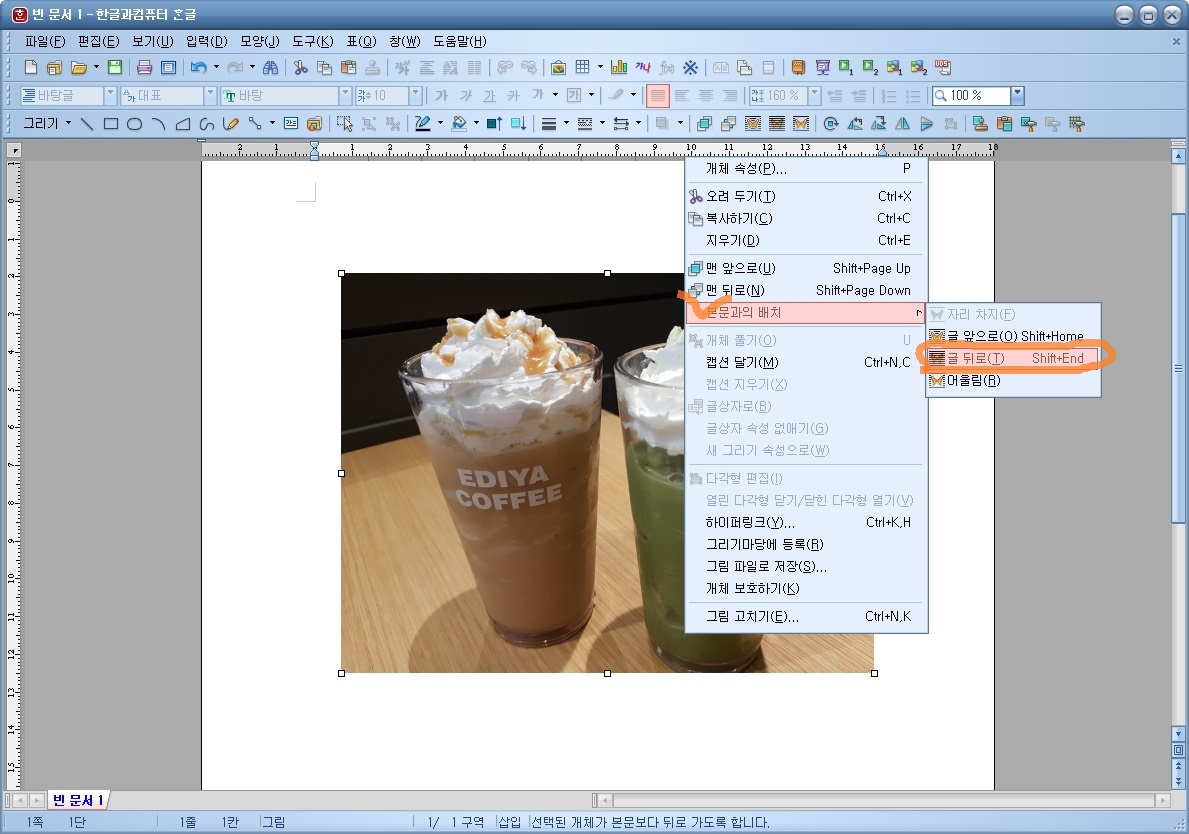This screenshot has height=834, width=1189.
Task: Expand the line thickness dropdown arrow
Action: [566, 124]
